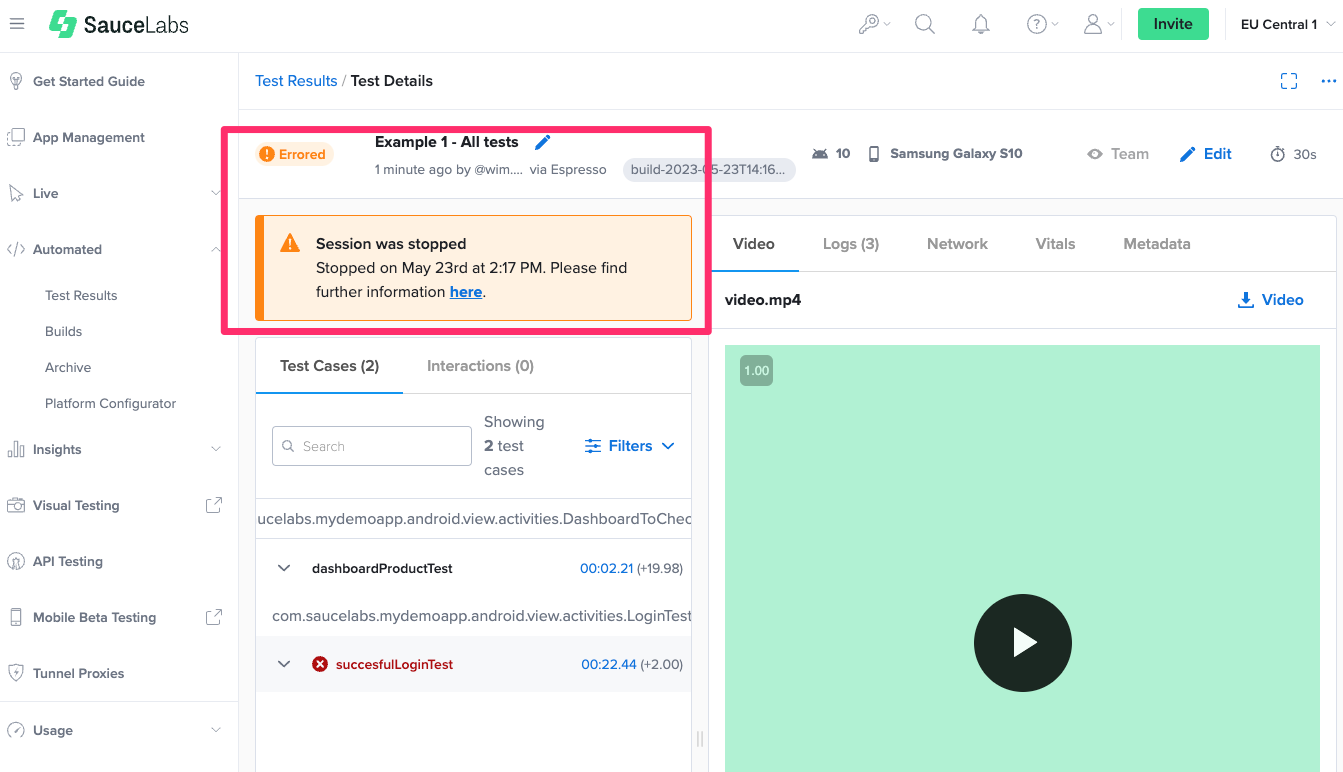Click the succesfulLoginTest test name

pyautogui.click(x=394, y=664)
